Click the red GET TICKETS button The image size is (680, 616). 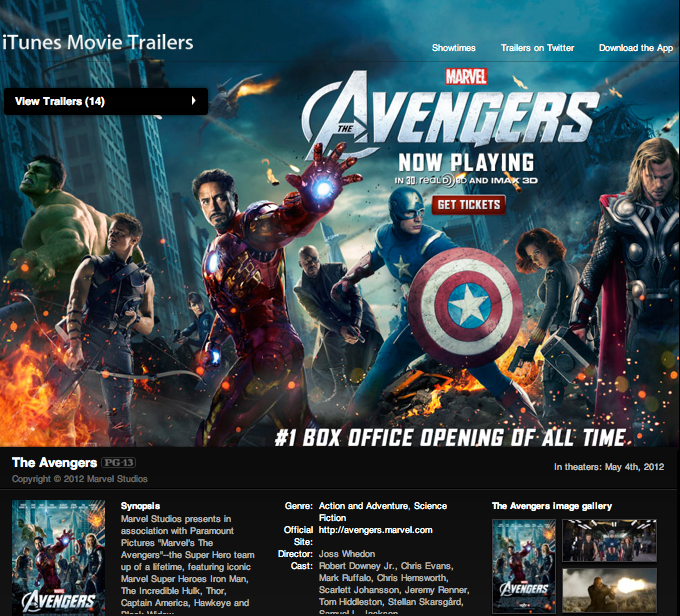pos(468,205)
